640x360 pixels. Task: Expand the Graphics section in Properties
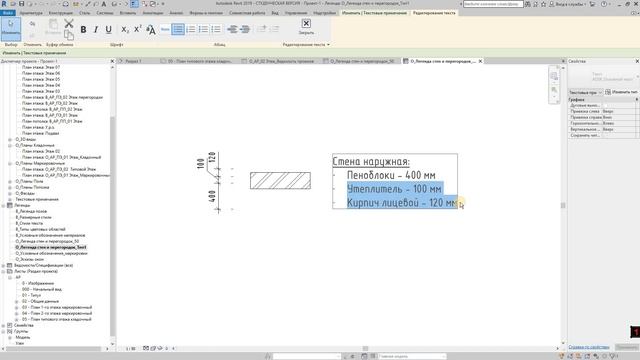tap(636, 100)
